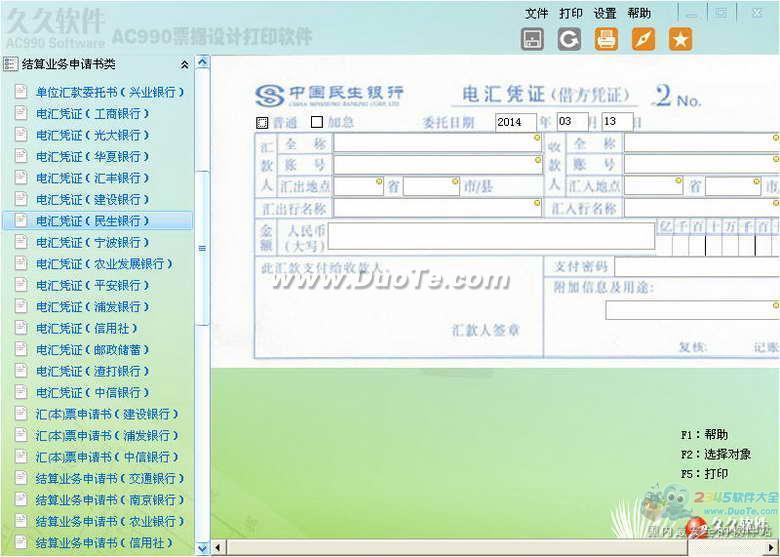This screenshot has width=780, height=557.
Task: Tick the 普通 checkbox
Action: [262, 122]
